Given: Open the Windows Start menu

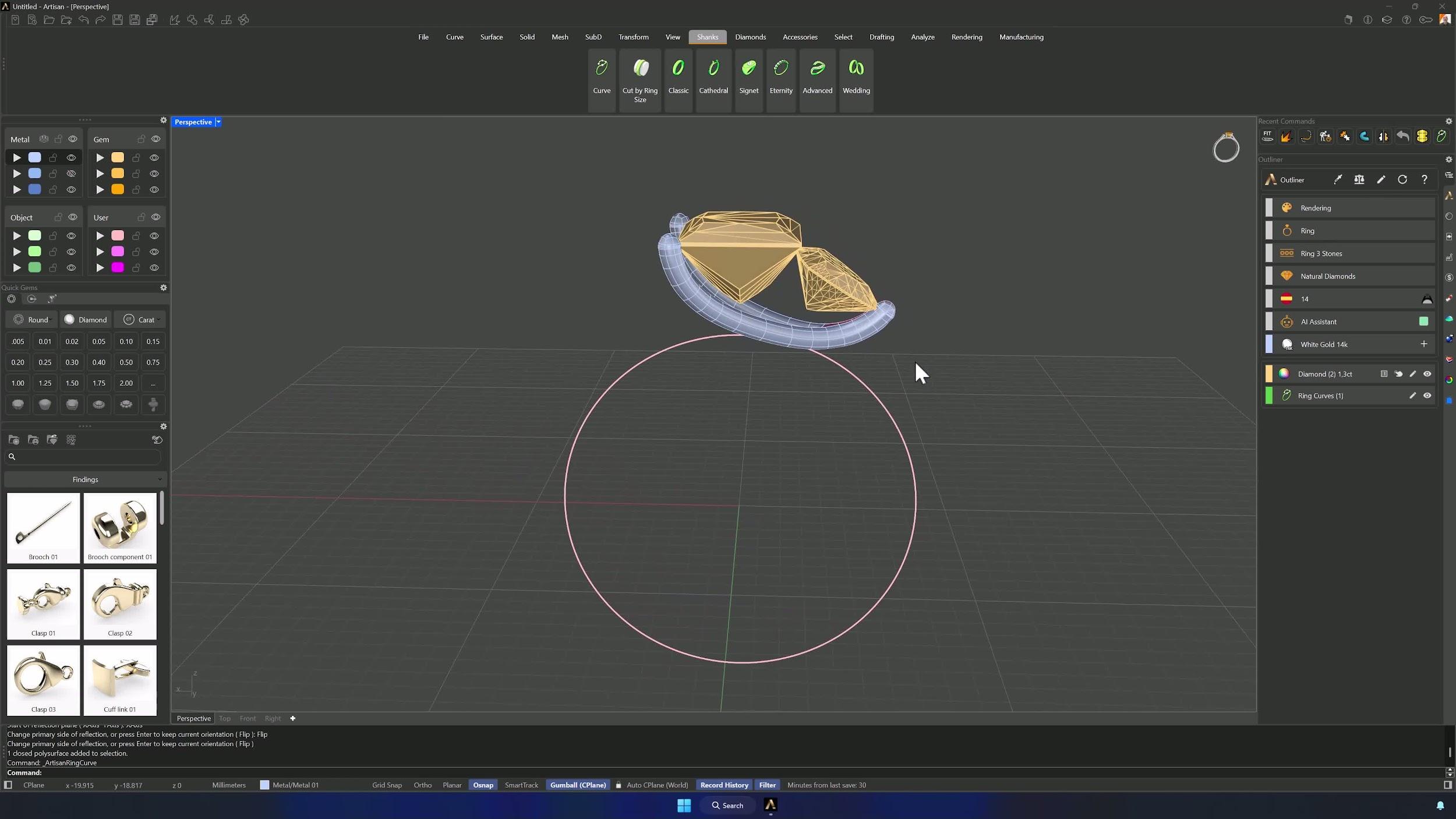Looking at the screenshot, I should point(684,805).
